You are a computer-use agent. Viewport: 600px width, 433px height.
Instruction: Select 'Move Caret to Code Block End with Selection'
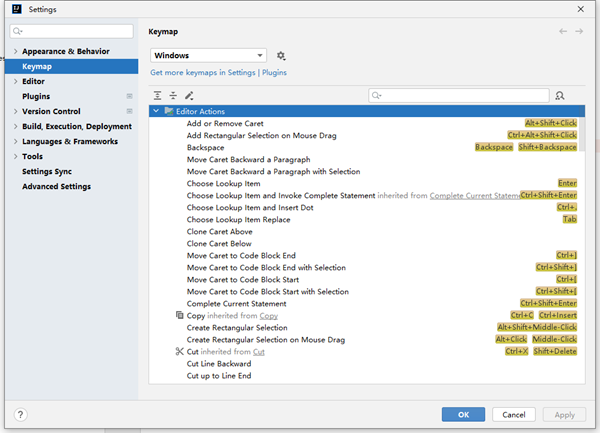pos(266,268)
